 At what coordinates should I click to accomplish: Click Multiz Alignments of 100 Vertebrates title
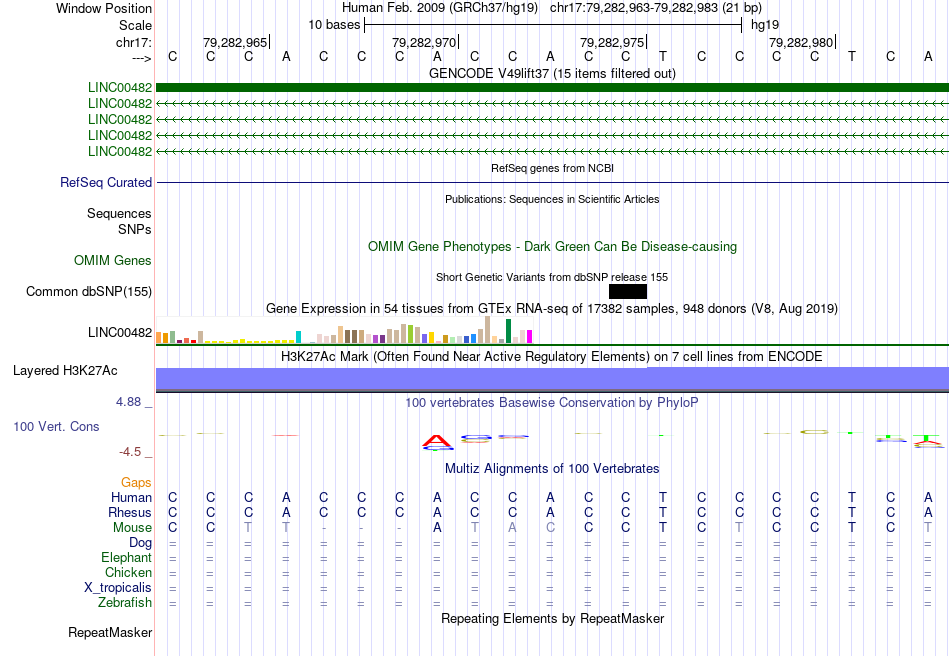point(552,468)
